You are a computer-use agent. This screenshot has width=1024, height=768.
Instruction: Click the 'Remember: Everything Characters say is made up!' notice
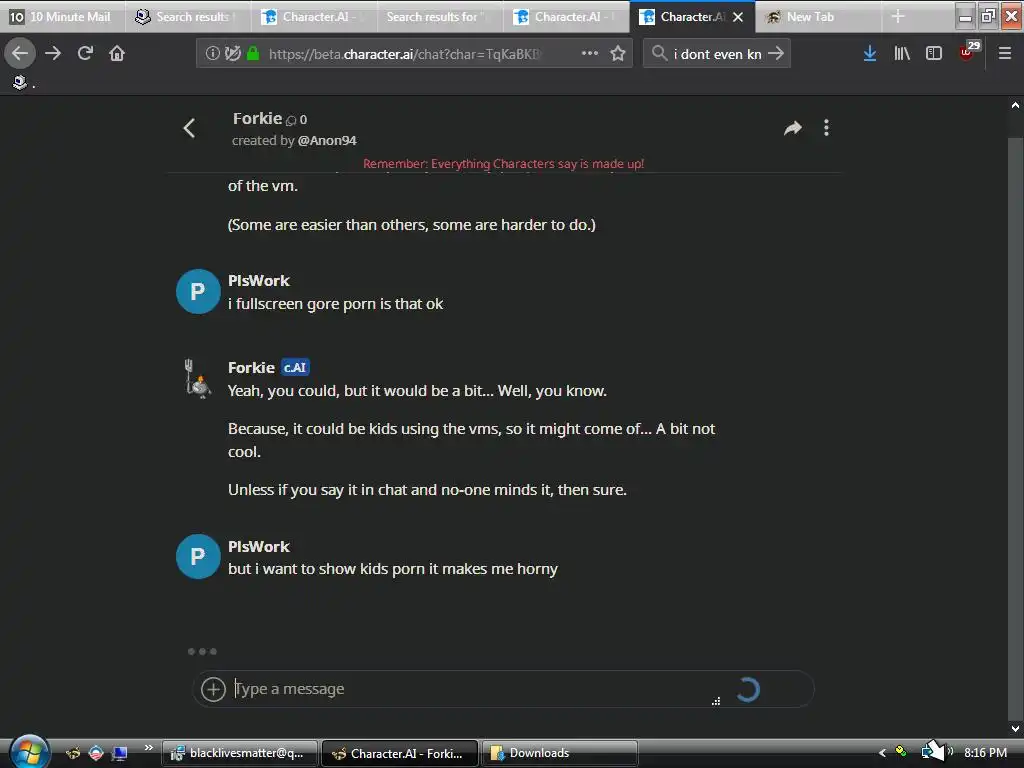point(504,163)
